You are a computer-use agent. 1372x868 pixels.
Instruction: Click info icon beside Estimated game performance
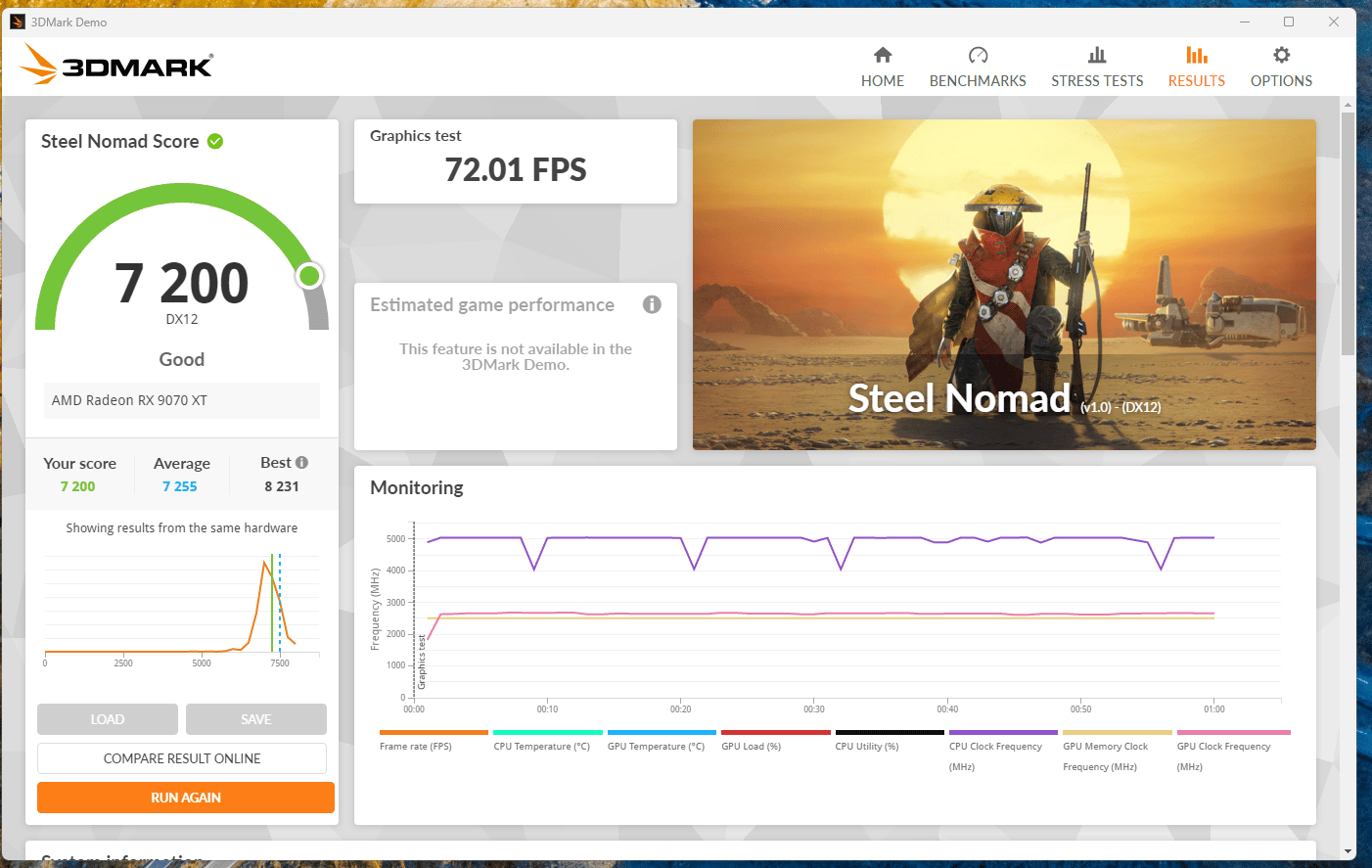click(652, 304)
